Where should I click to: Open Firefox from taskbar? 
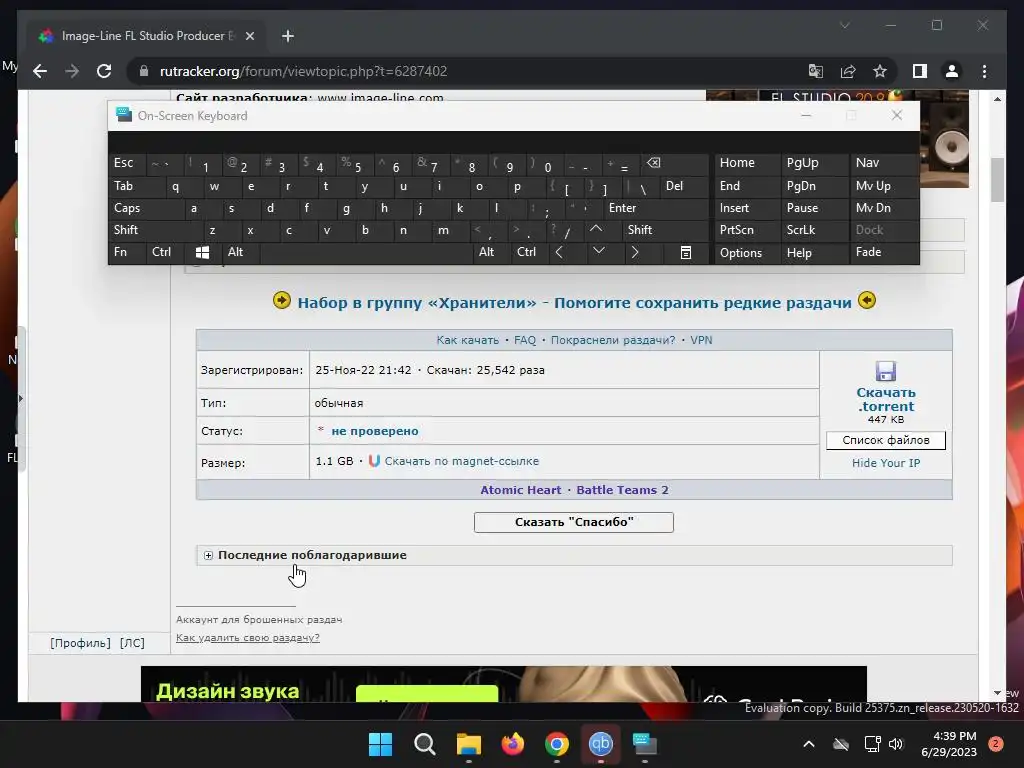513,744
